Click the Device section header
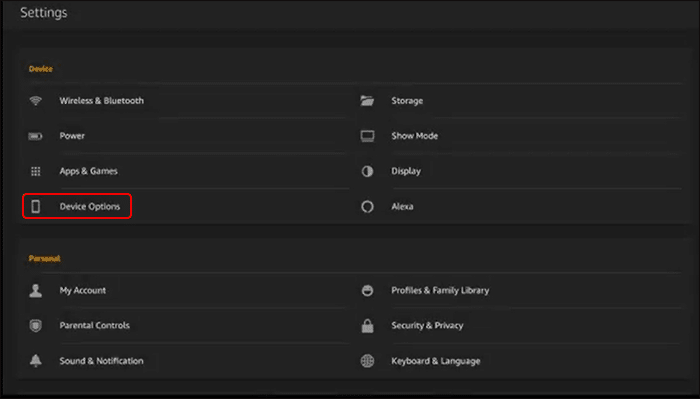Screen dimensions: 700x399 click(x=41, y=69)
